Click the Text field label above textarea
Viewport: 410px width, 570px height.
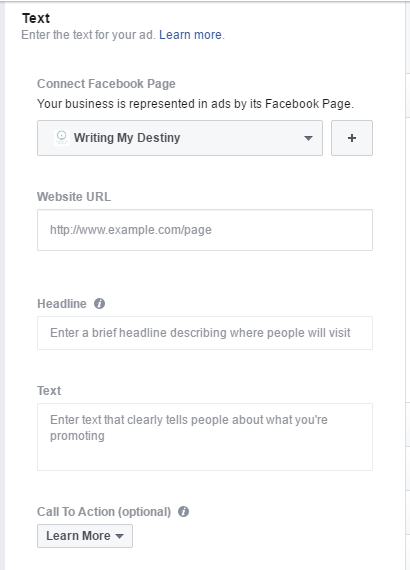(49, 391)
